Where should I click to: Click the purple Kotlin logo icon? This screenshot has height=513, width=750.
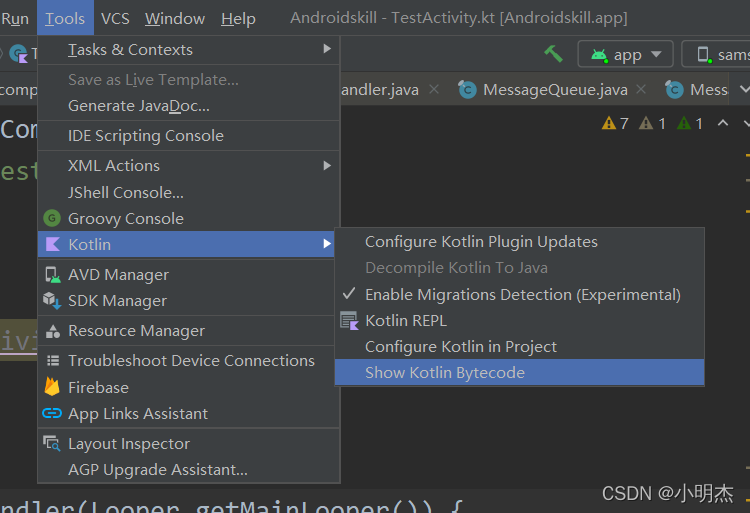pyautogui.click(x=52, y=244)
